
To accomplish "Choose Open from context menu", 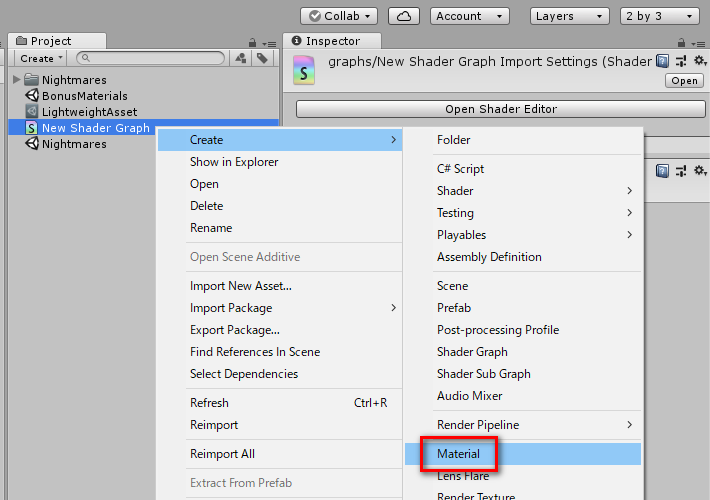I will (280, 184).
